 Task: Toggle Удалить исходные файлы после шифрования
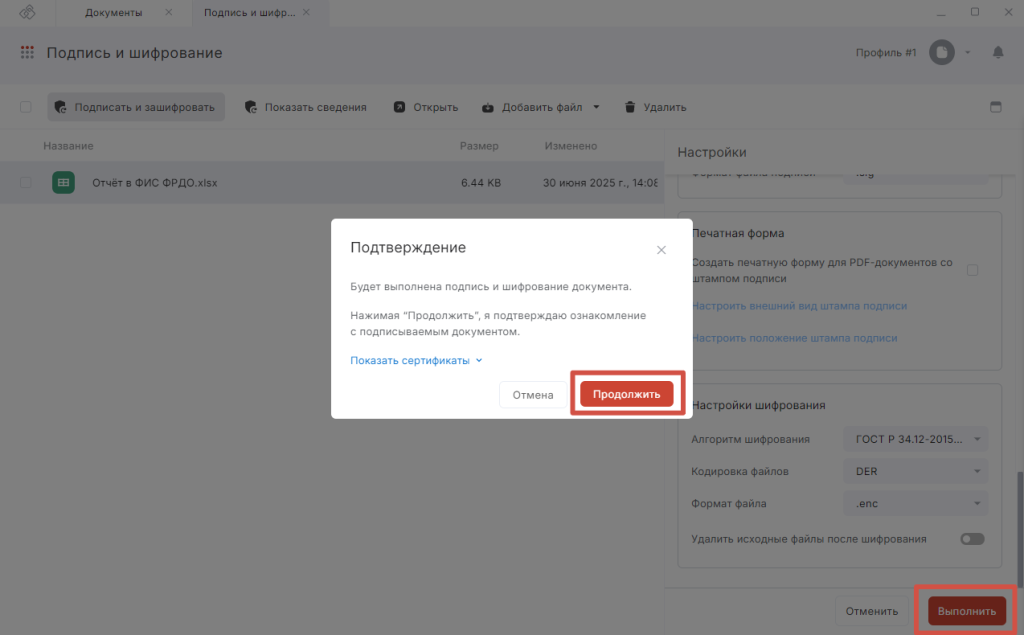(972, 539)
